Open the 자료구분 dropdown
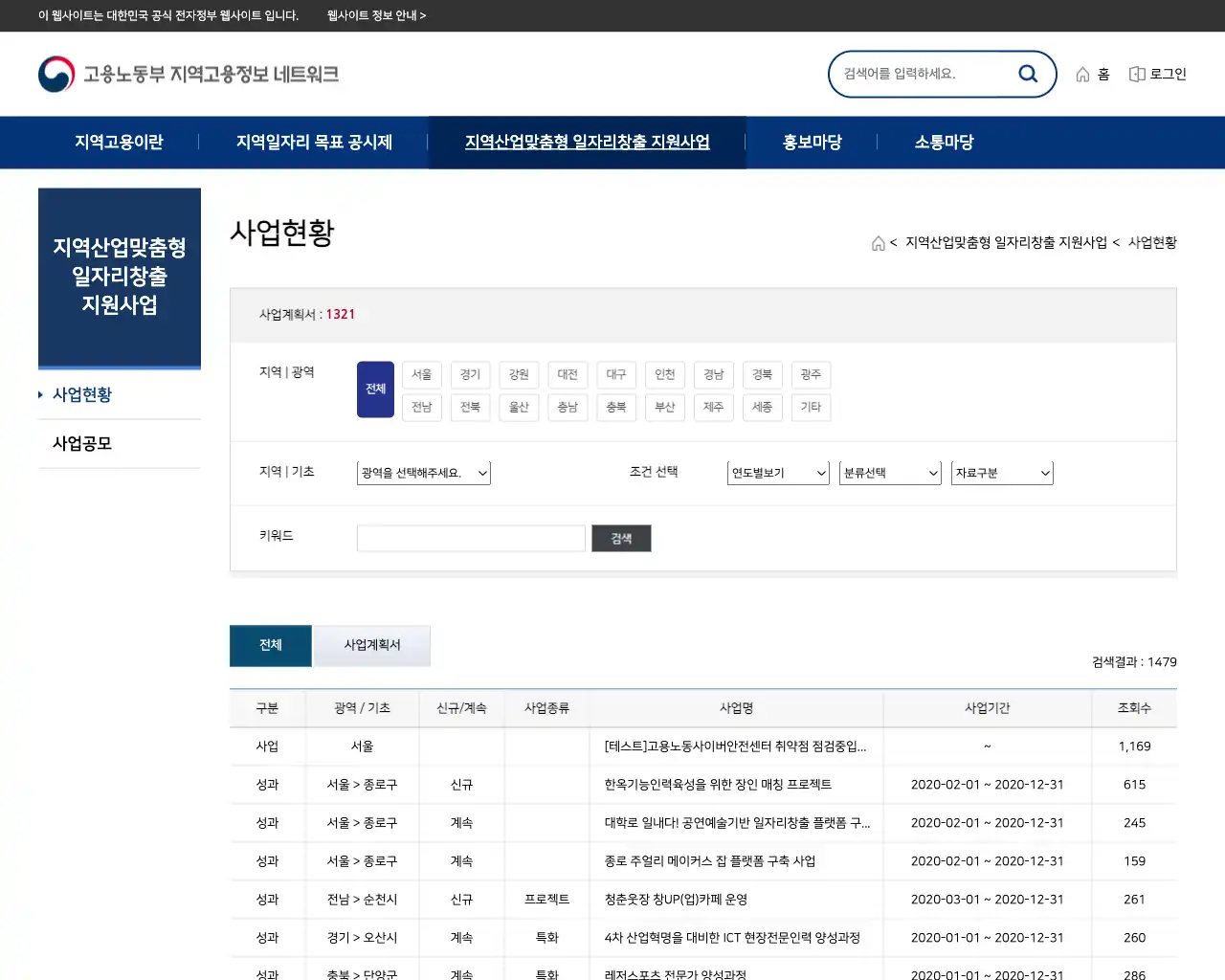1225x980 pixels. (x=1001, y=472)
